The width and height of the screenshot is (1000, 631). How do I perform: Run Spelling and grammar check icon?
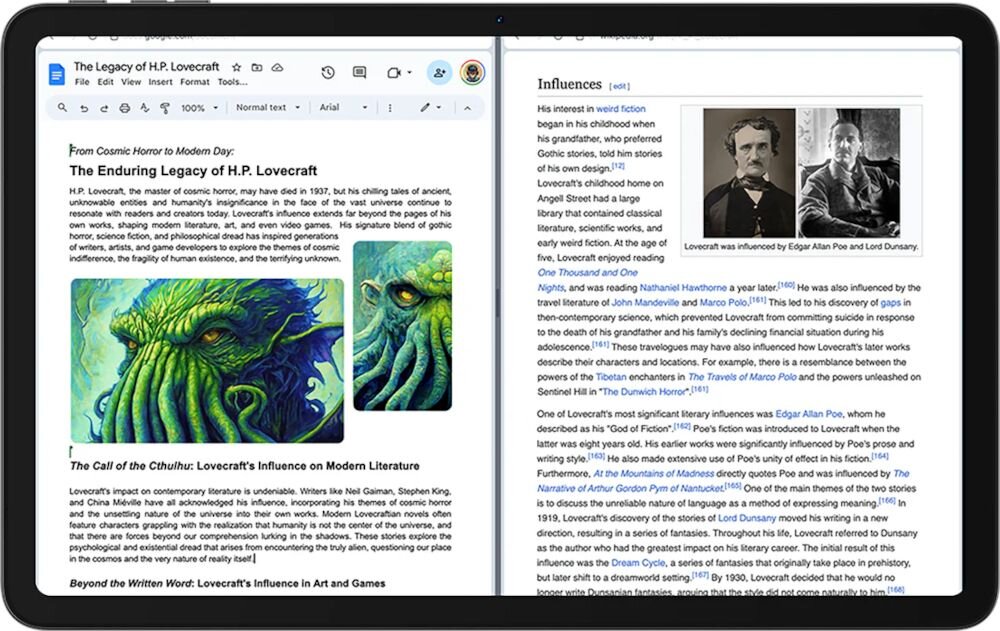(x=145, y=107)
